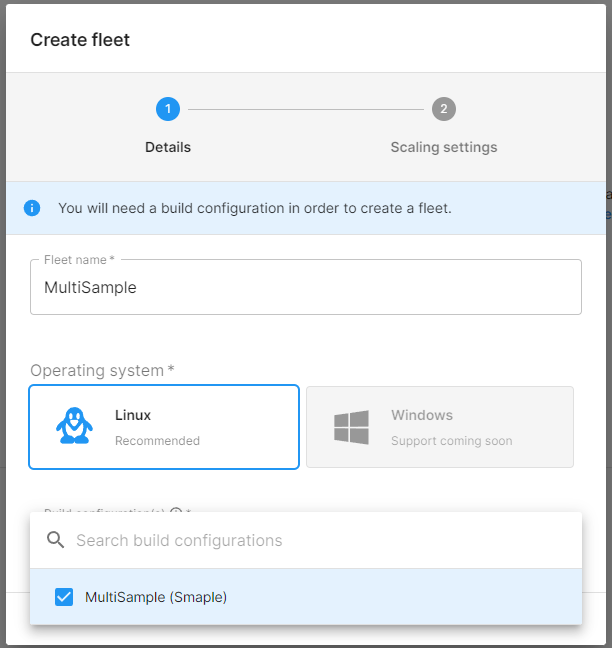612x648 pixels.
Task: Focus the Fleet name text field
Action: [305, 288]
